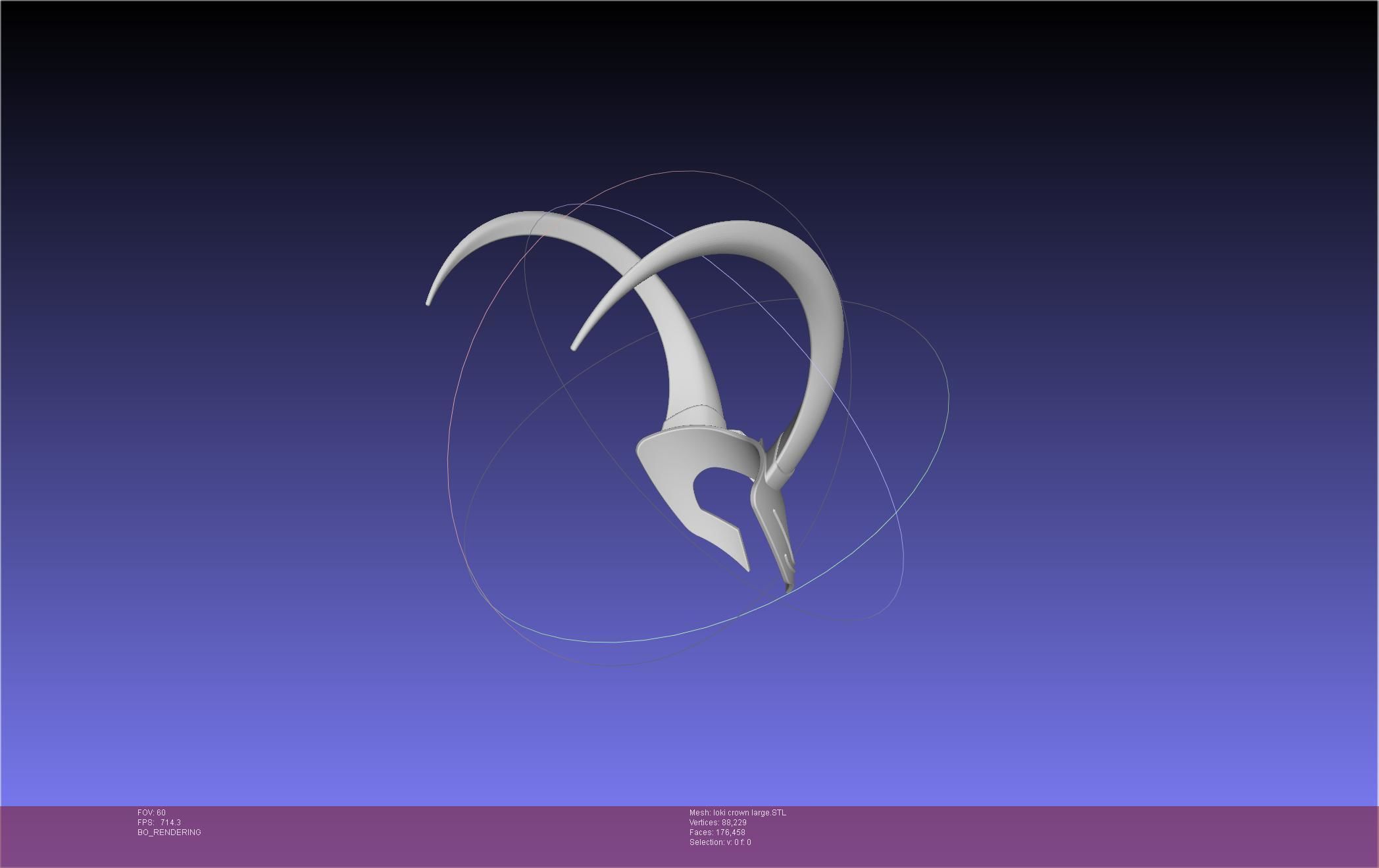Click the Vertices: 88,229 entry
This screenshot has height=868, width=1379.
(718, 823)
